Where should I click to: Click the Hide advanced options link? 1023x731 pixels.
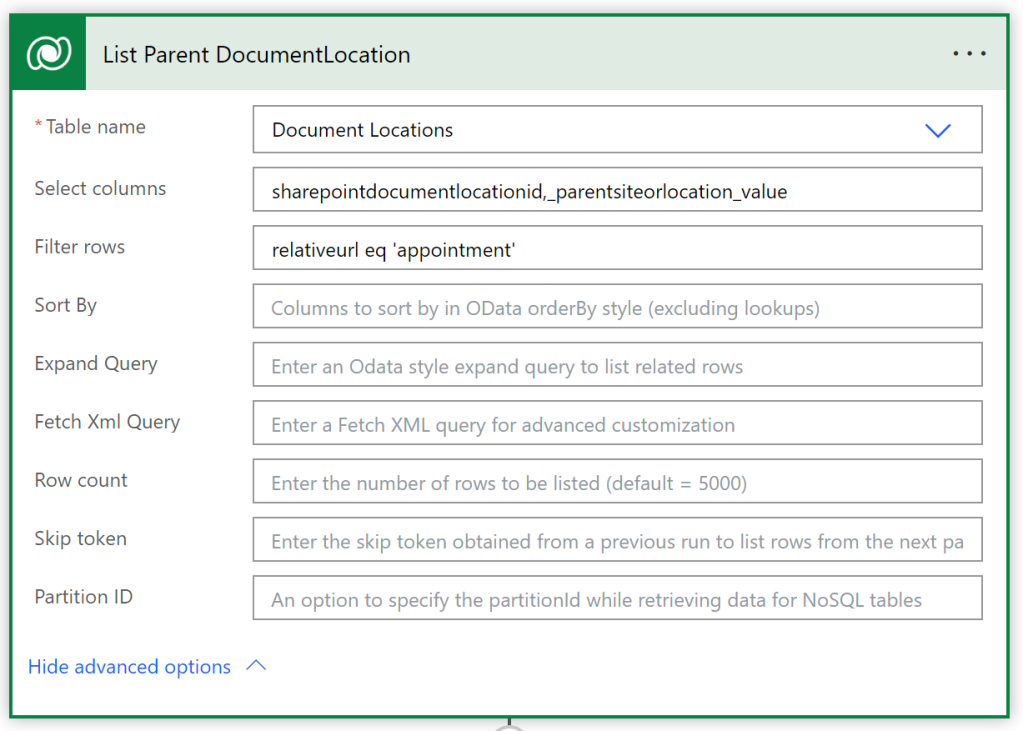point(129,667)
